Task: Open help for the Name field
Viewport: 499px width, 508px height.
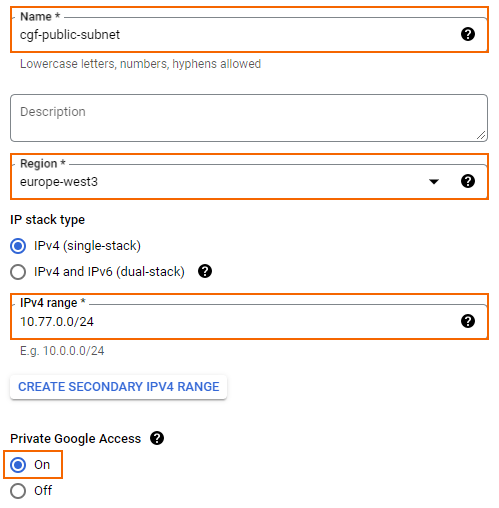Action: (468, 34)
